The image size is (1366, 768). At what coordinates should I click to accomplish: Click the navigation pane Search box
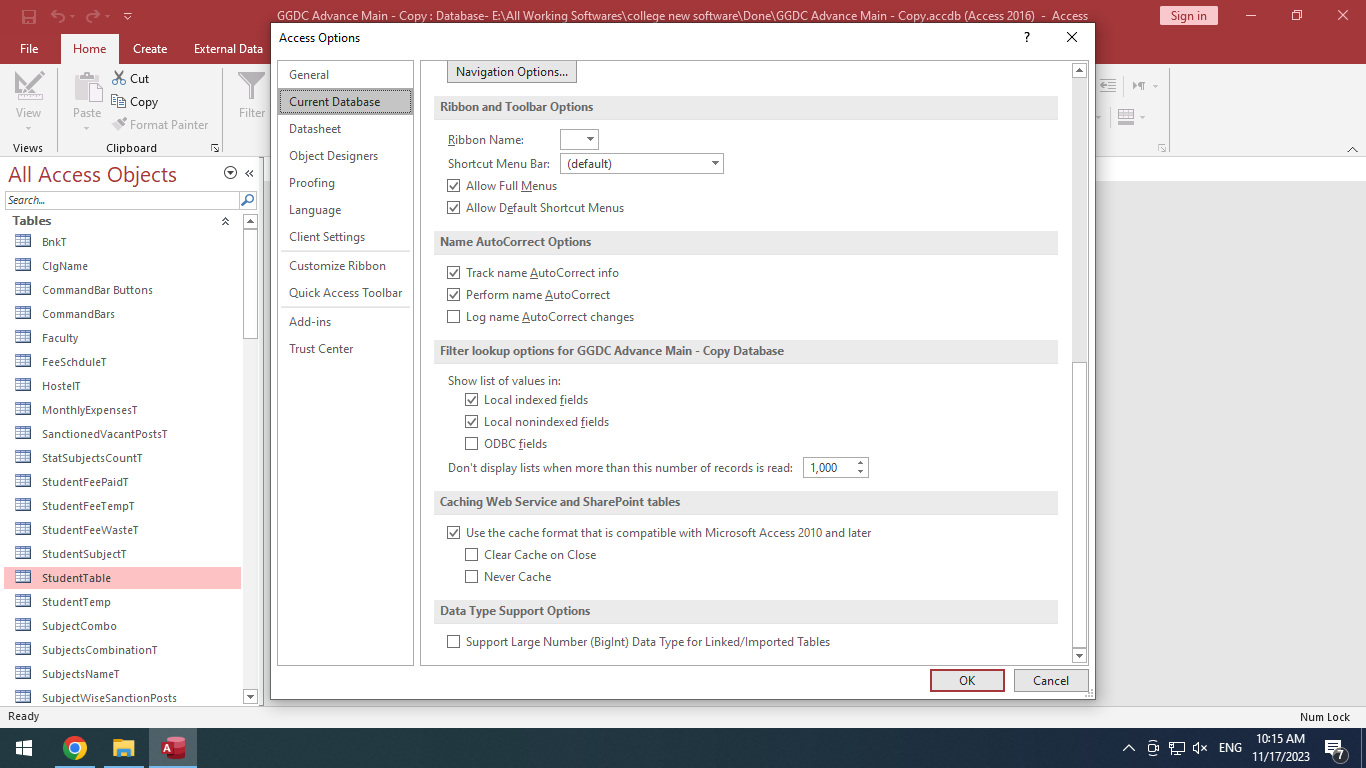tap(122, 200)
